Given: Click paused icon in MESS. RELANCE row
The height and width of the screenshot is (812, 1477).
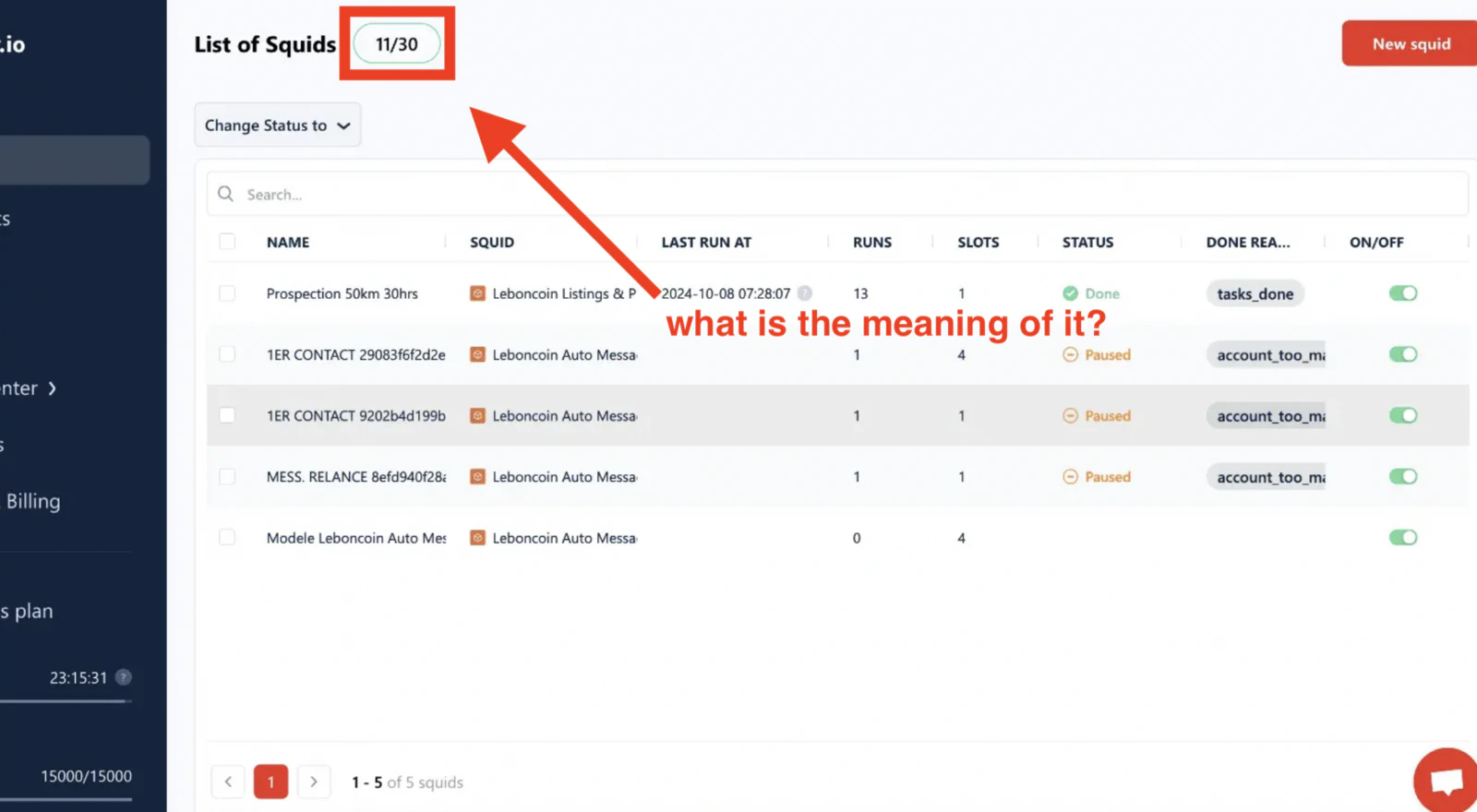Looking at the screenshot, I should (1070, 476).
